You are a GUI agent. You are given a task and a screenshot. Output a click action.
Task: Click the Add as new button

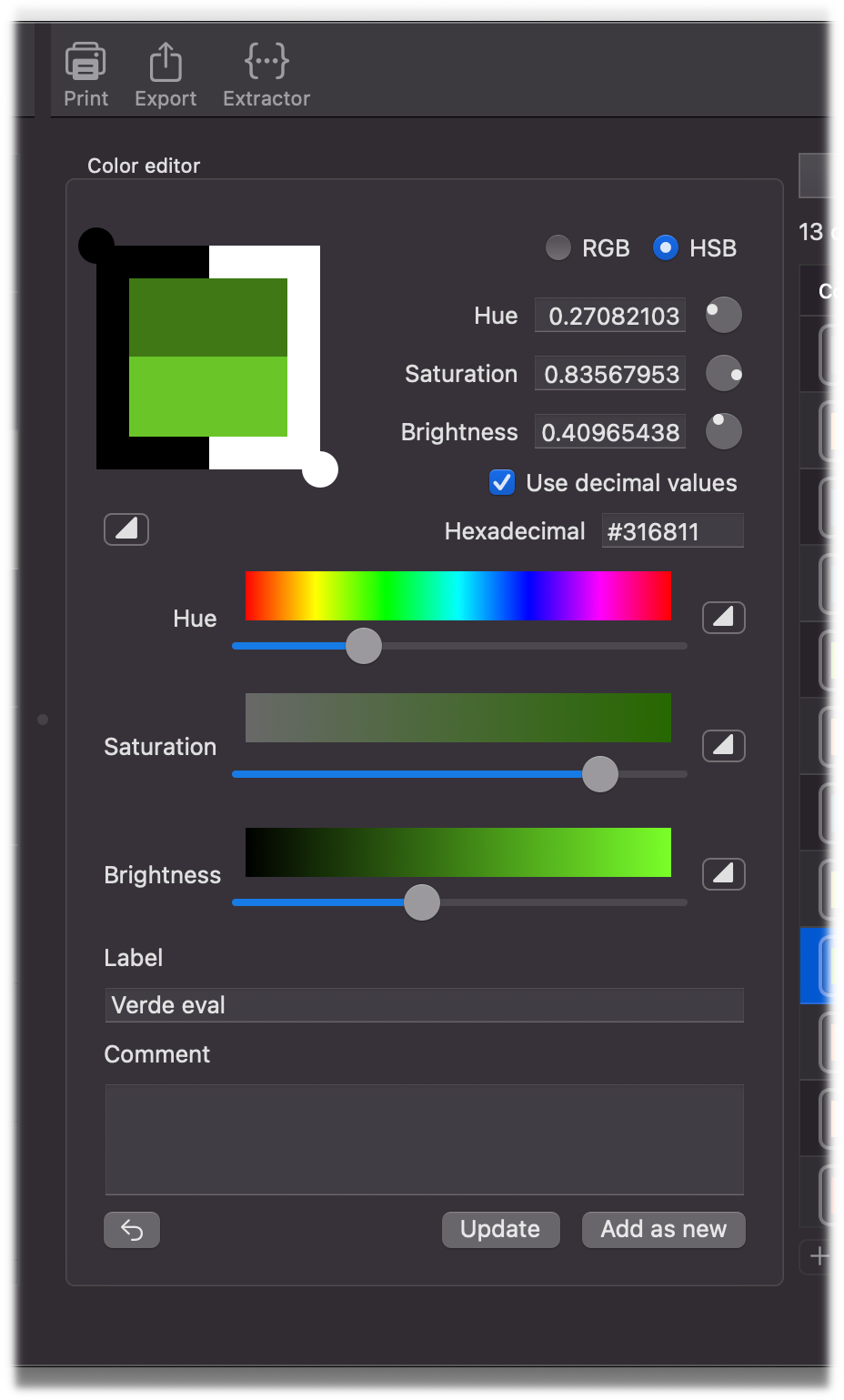[x=663, y=1230]
